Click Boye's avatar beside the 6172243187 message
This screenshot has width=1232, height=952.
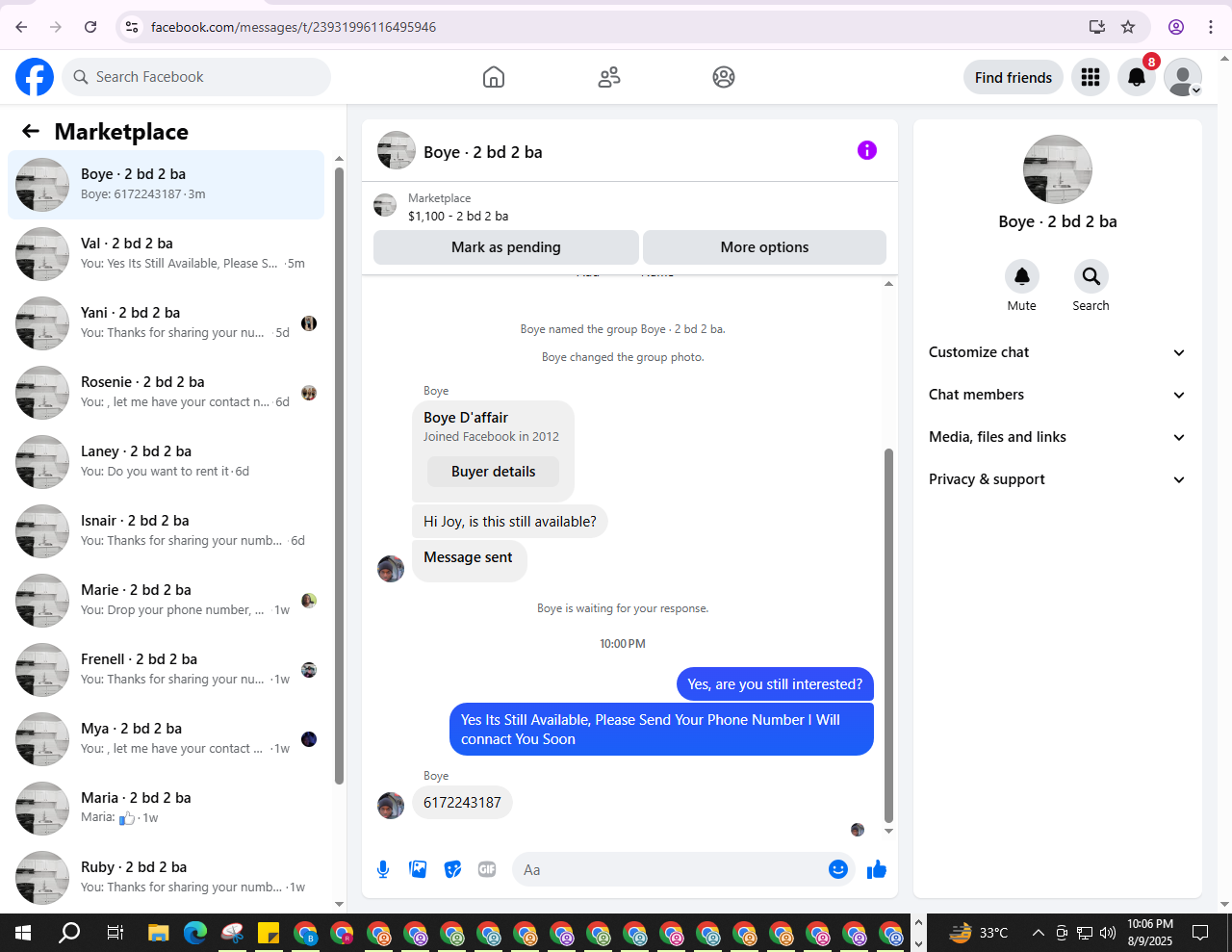click(x=391, y=806)
